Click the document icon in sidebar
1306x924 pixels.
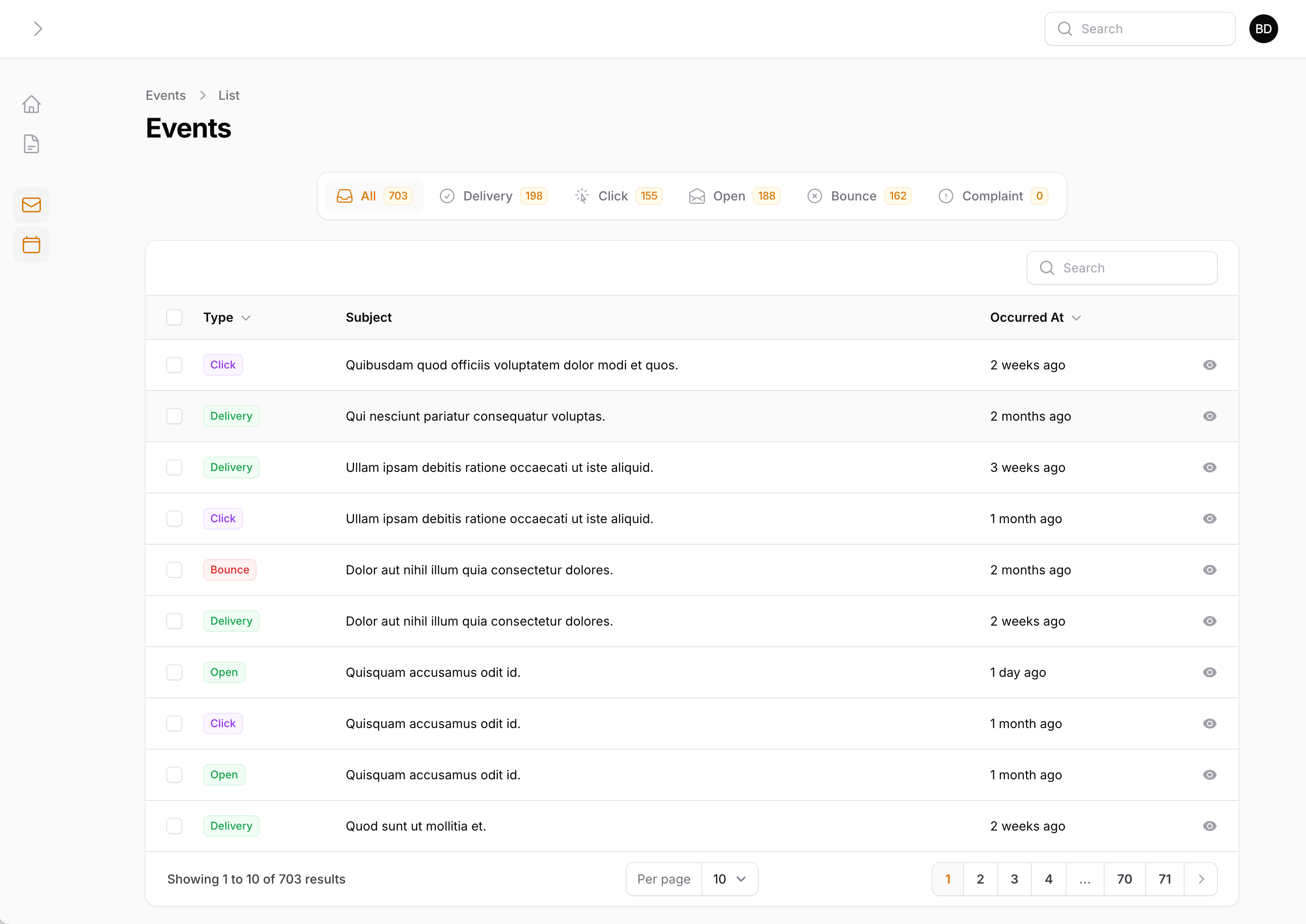(31, 144)
